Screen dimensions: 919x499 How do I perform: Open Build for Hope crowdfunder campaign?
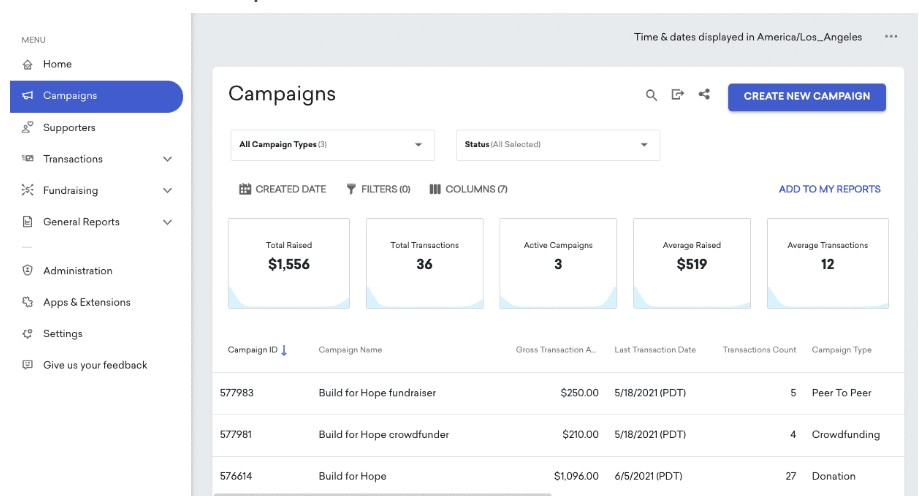pyautogui.click(x=383, y=434)
